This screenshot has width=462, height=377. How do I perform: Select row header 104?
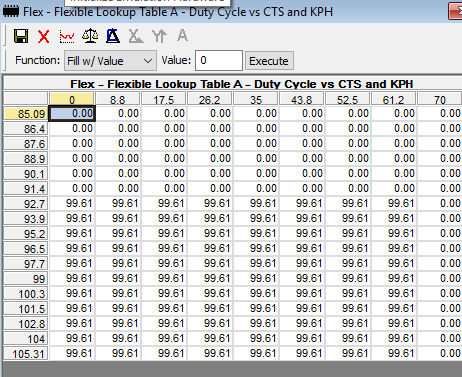(x=26, y=339)
